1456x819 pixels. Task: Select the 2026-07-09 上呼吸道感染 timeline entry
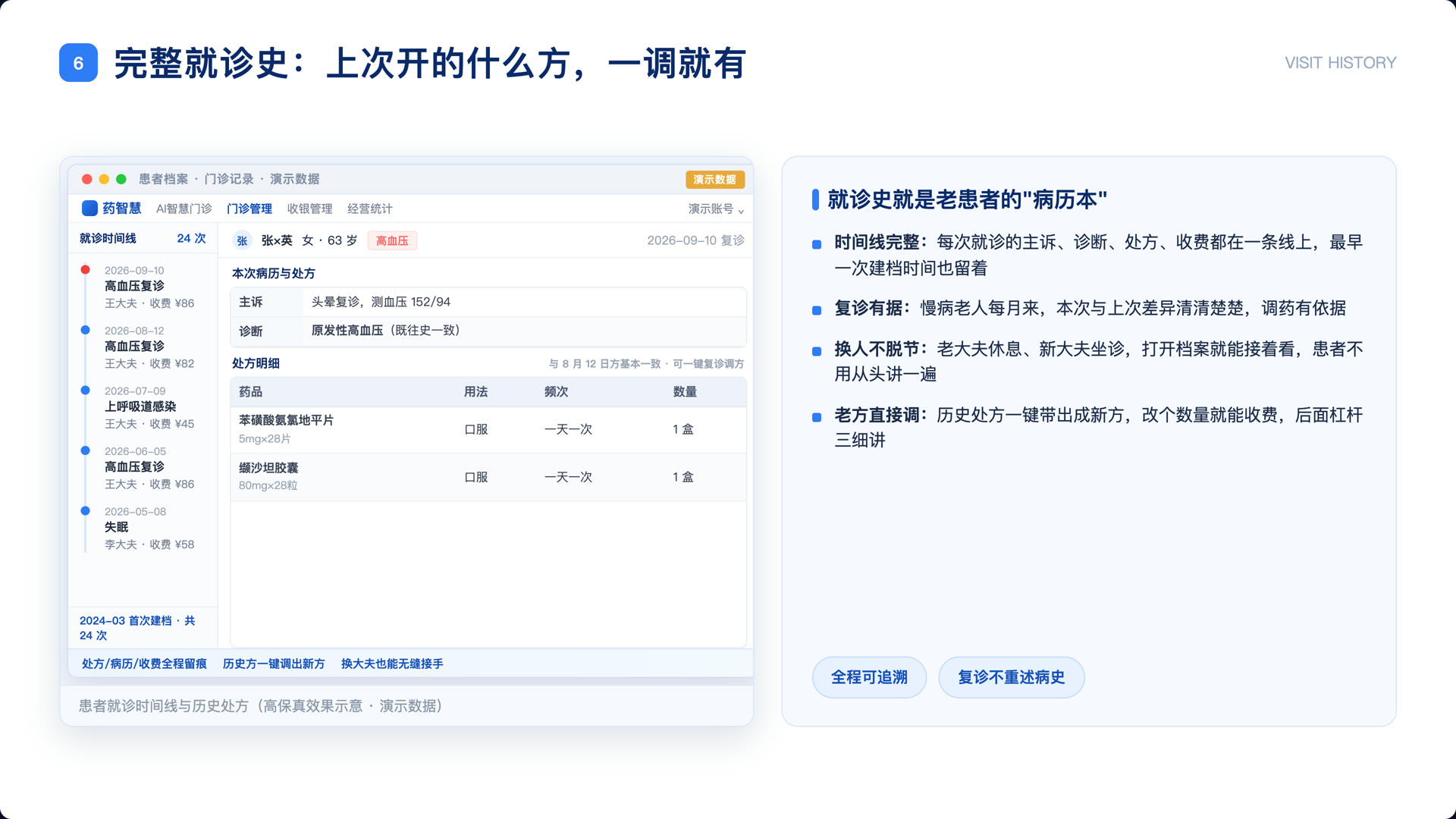coord(143,407)
